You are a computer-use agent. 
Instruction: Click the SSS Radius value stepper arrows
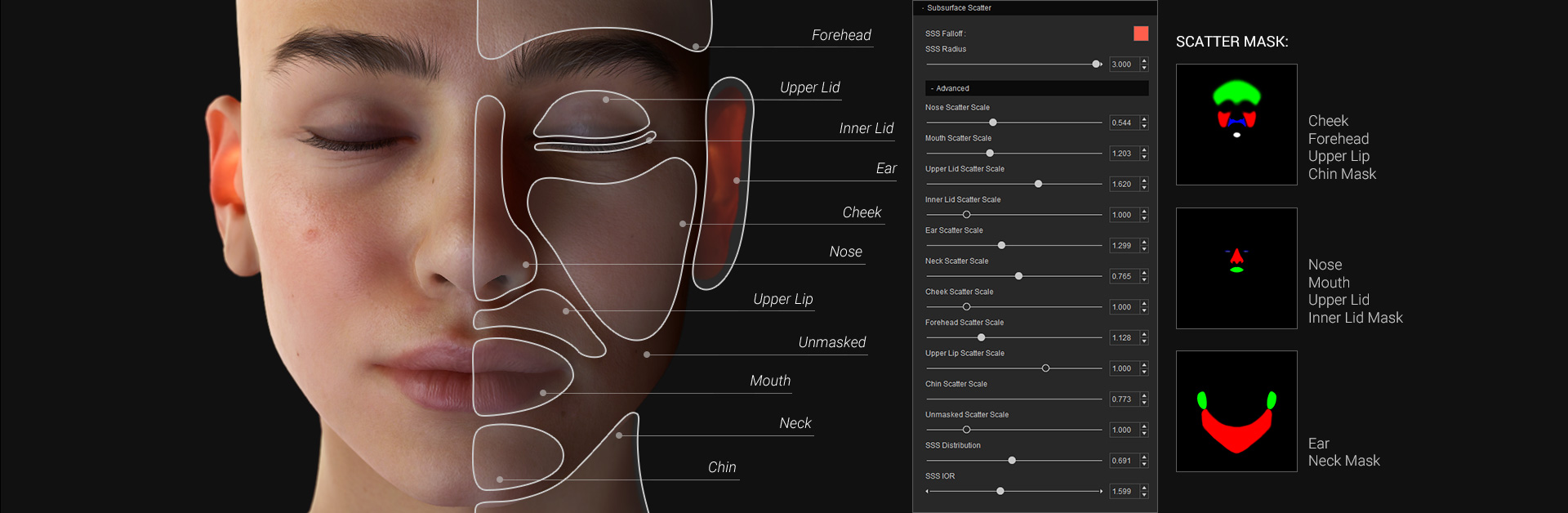point(1144,65)
